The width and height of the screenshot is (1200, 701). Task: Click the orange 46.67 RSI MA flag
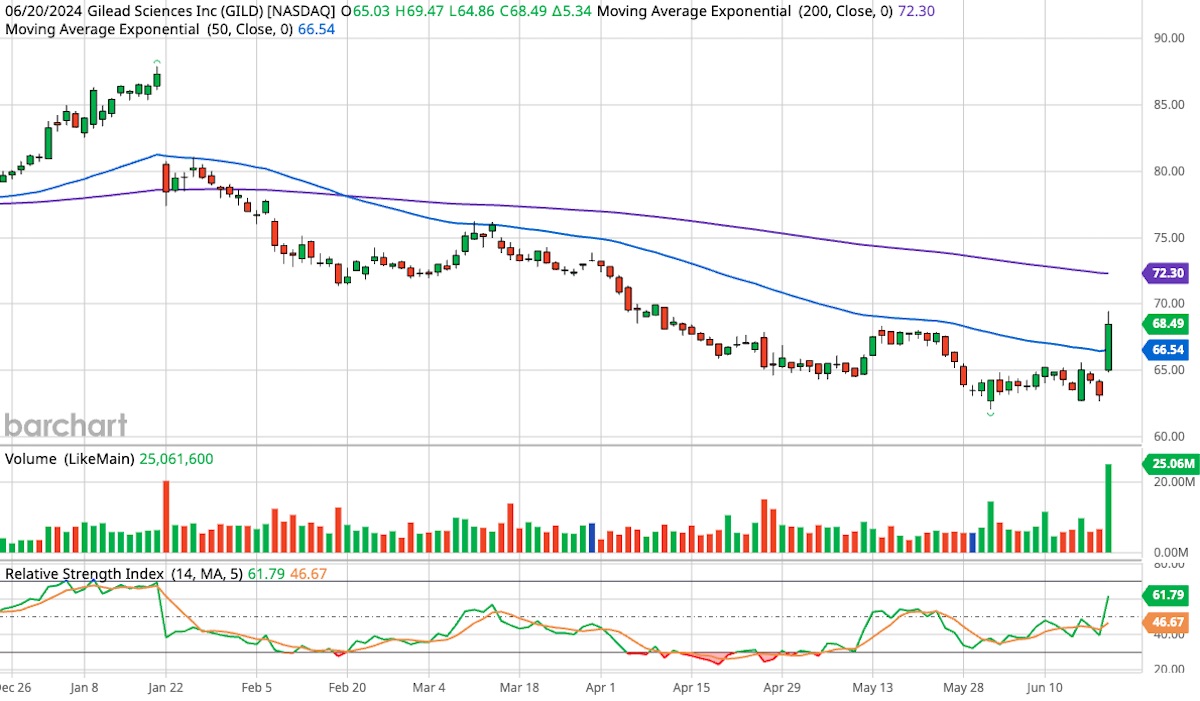click(1166, 621)
